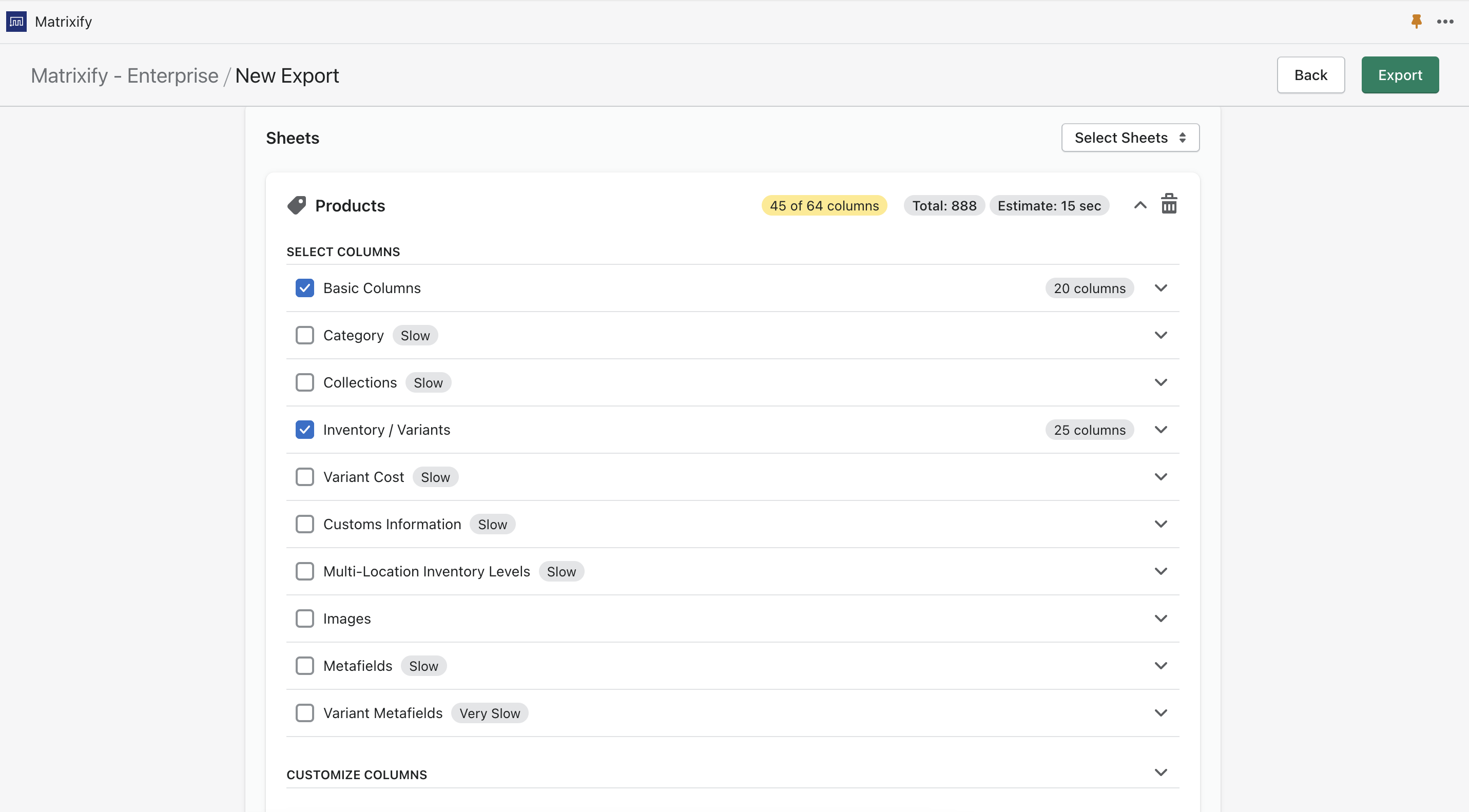Screen dimensions: 1469x812
Task: Open the Select Sheets dropdown
Action: point(1130,138)
